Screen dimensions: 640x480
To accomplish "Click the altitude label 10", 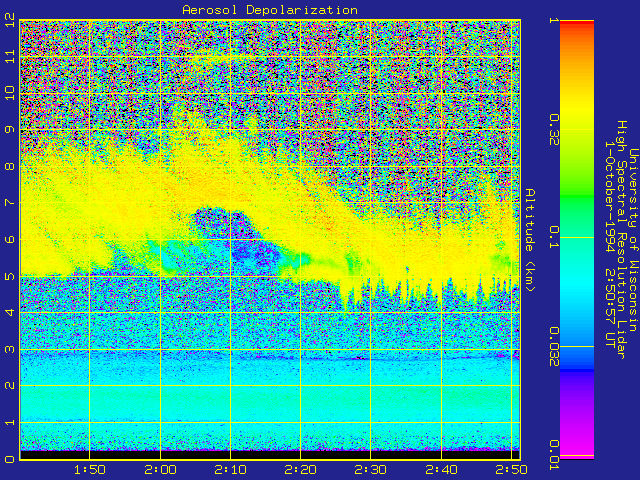I will (x=10, y=93).
